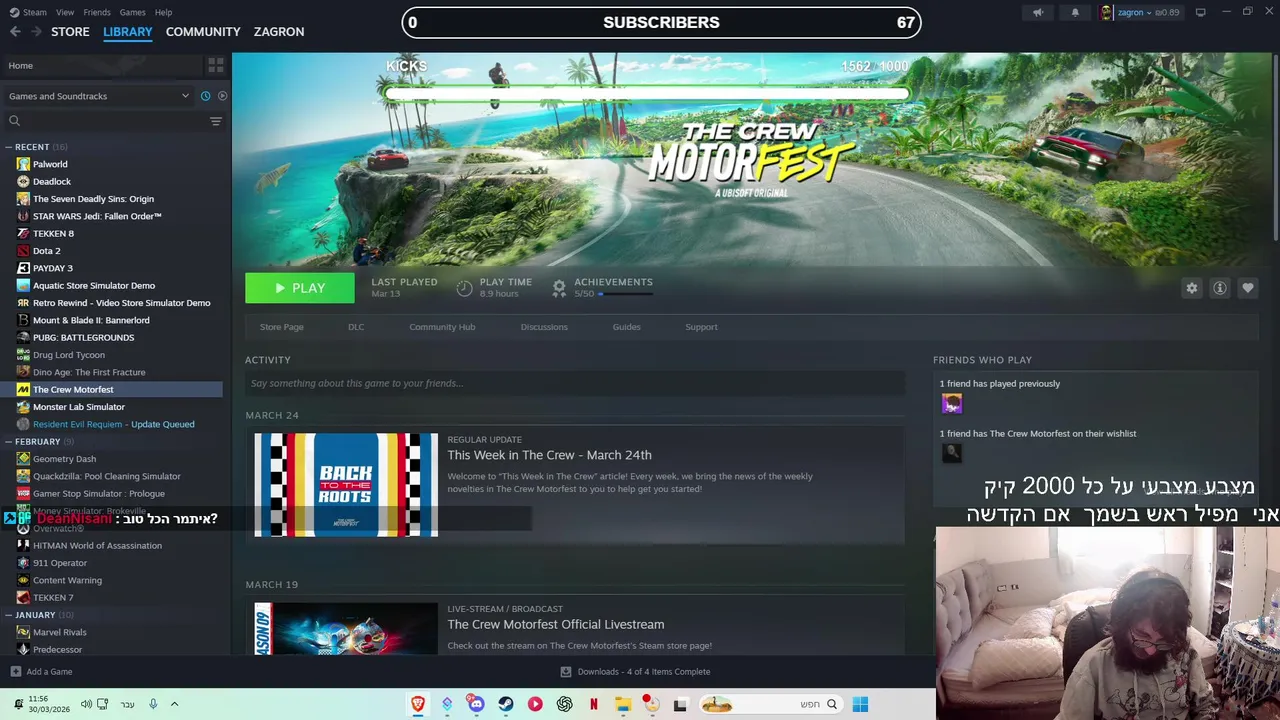The image size is (1280, 720).
Task: Click the Achievements progress bar
Action: (626, 294)
